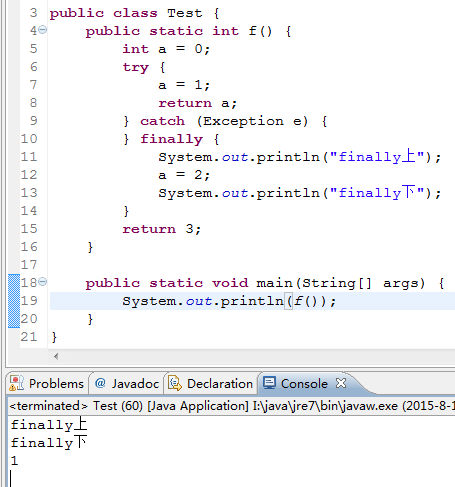The width and height of the screenshot is (455, 487).
Task: Click the Declaration tab icon
Action: pos(175,383)
